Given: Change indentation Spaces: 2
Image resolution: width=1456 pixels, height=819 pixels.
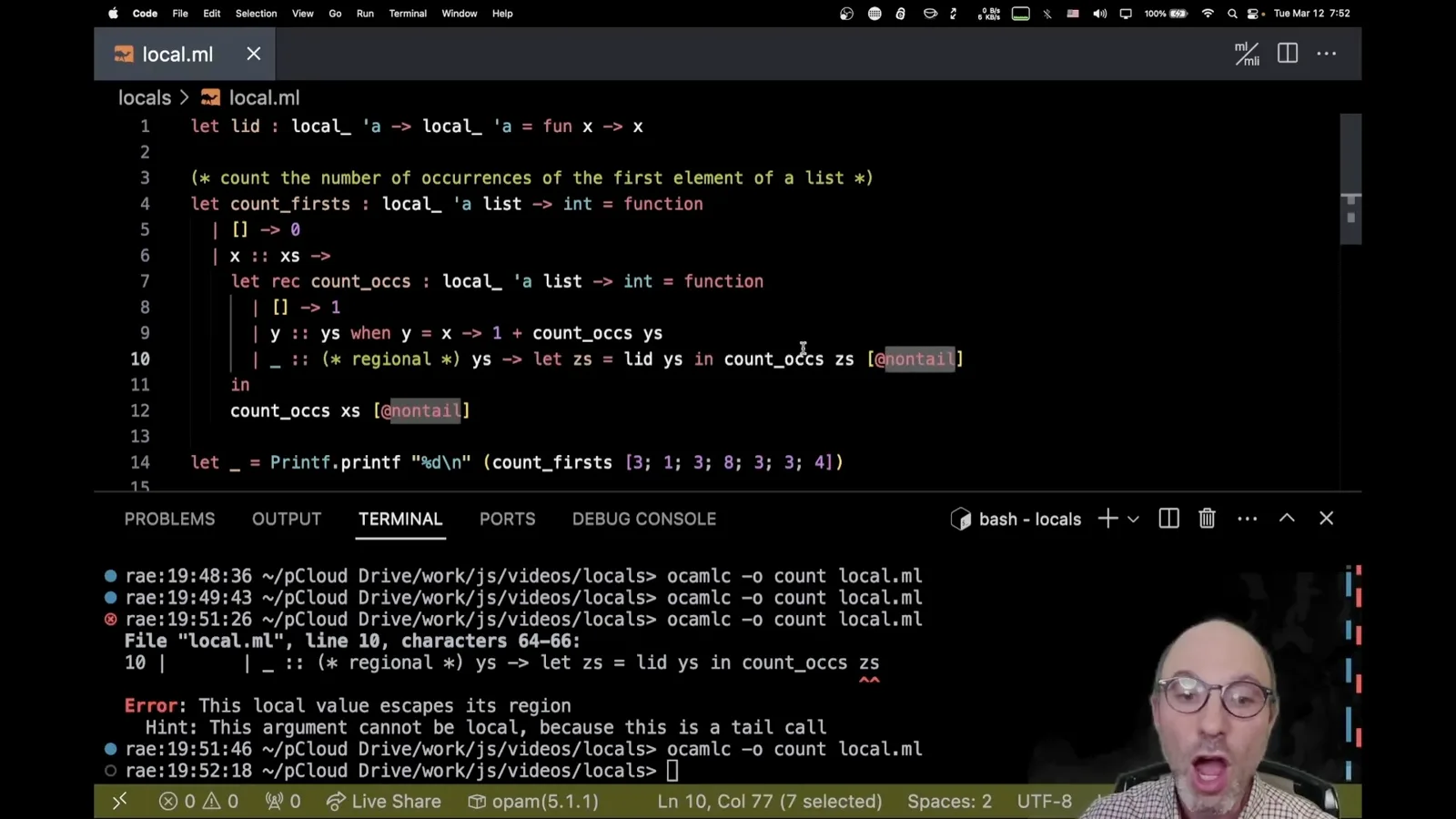Looking at the screenshot, I should (949, 801).
